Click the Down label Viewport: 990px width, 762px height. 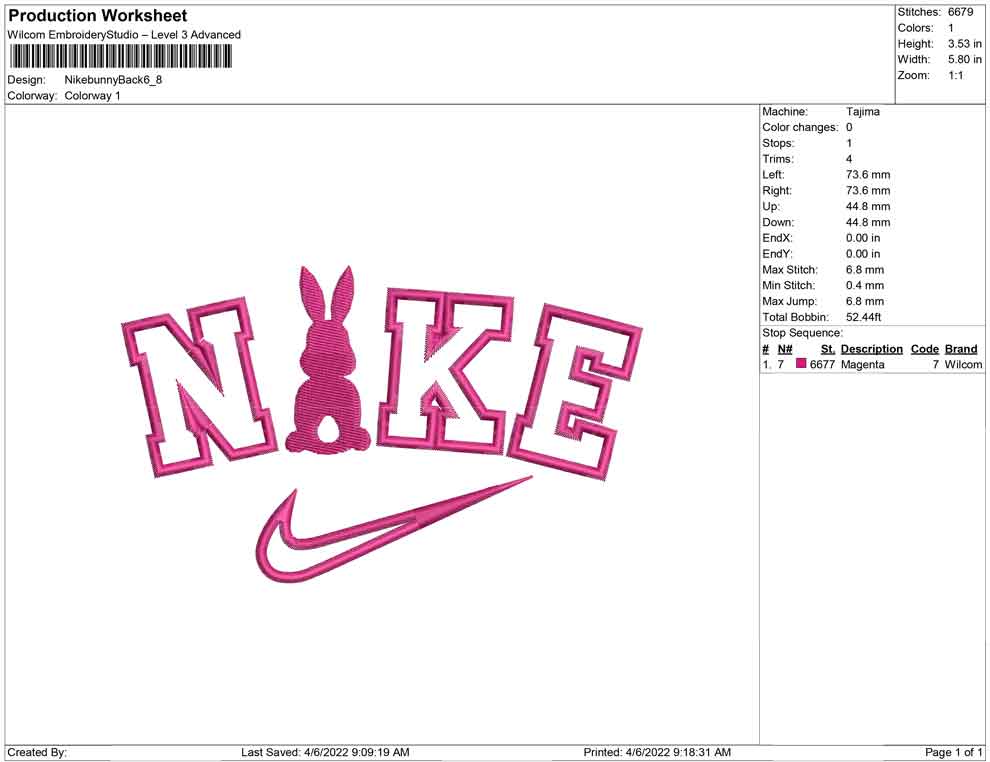click(x=778, y=222)
